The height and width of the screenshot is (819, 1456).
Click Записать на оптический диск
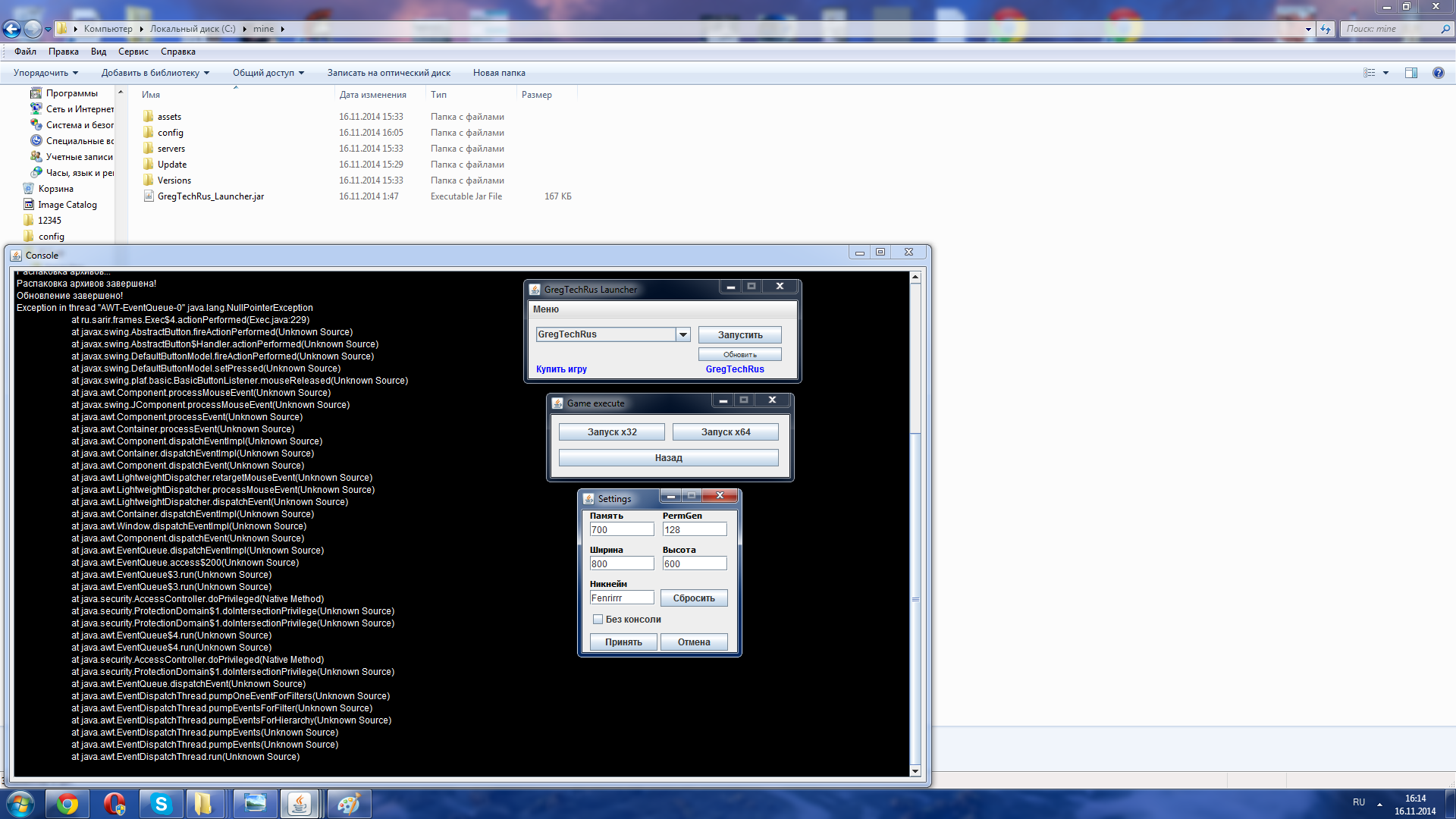coord(389,73)
